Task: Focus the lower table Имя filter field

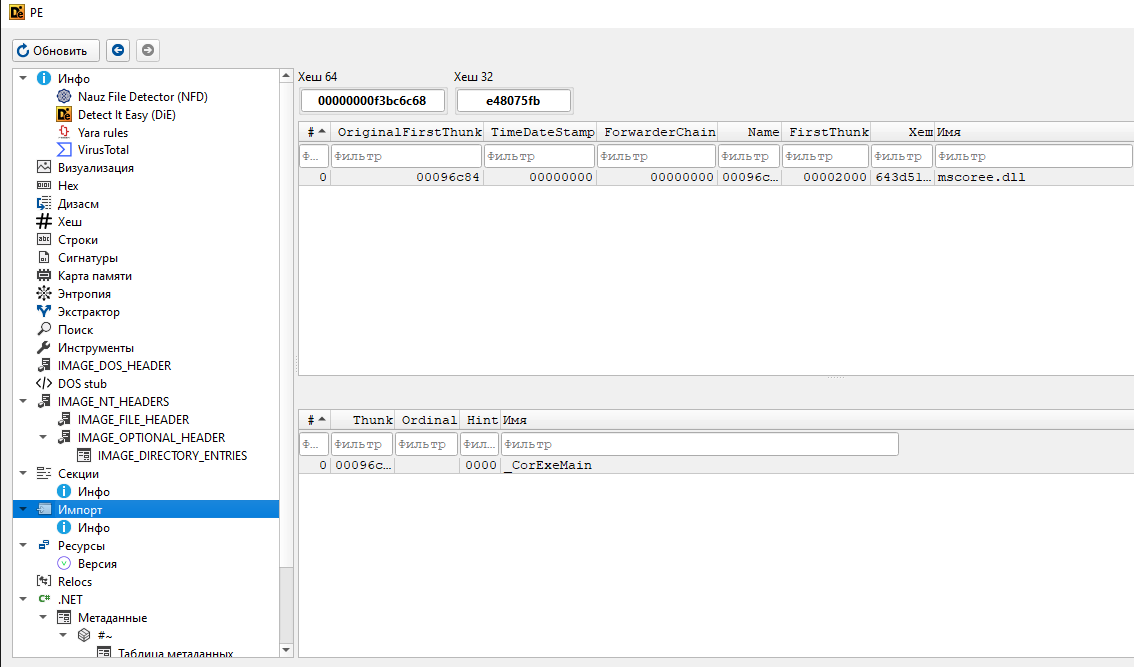Action: click(699, 444)
